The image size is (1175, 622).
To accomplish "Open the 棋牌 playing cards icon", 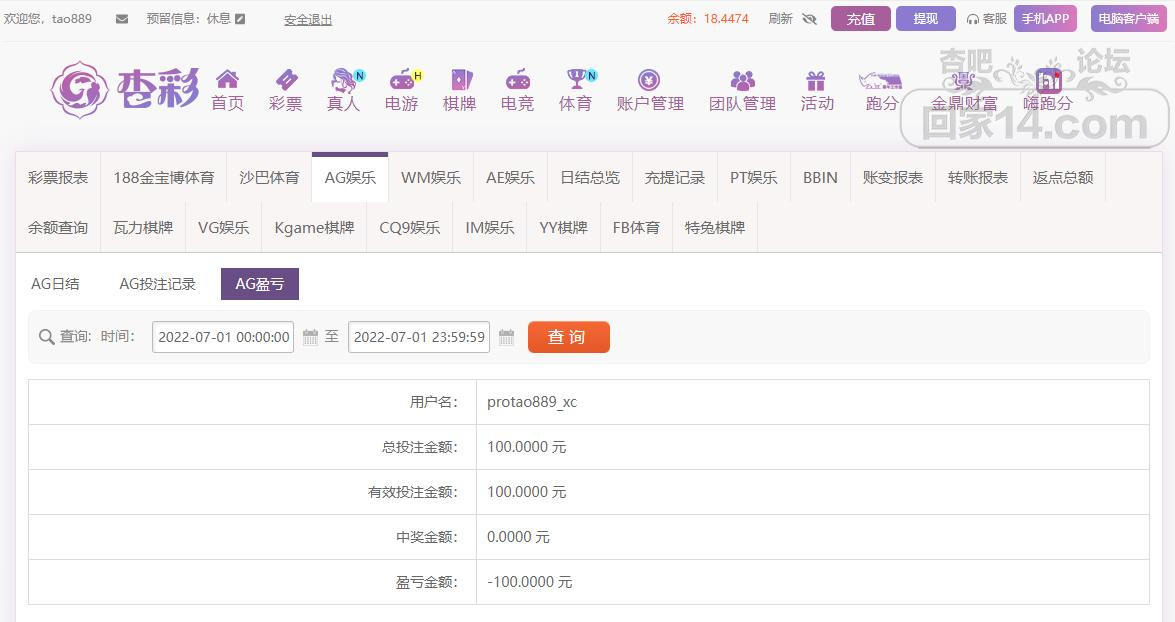I will pos(460,79).
